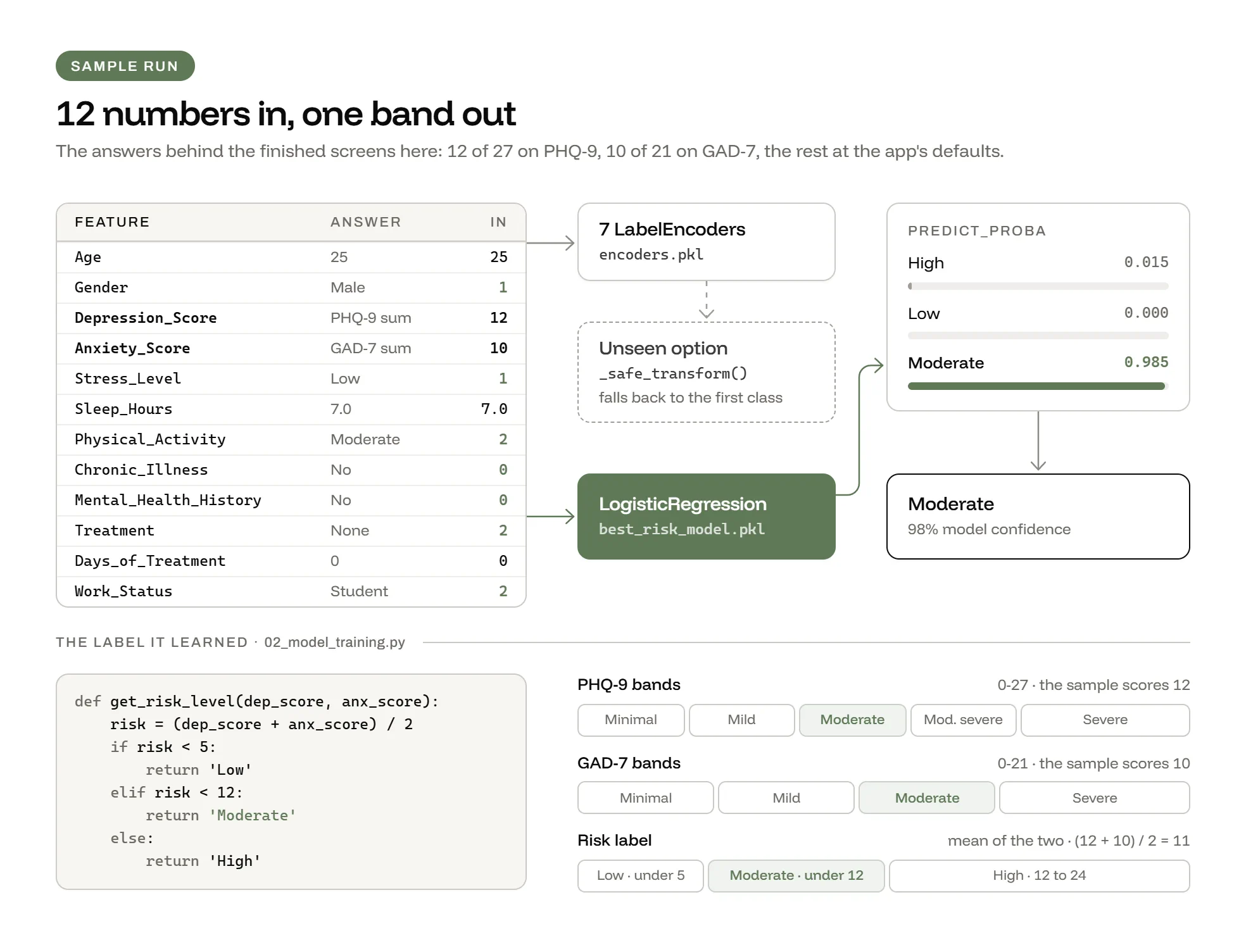Select Minimal in GAD-7 bands
The image size is (1246, 952).
(x=645, y=798)
